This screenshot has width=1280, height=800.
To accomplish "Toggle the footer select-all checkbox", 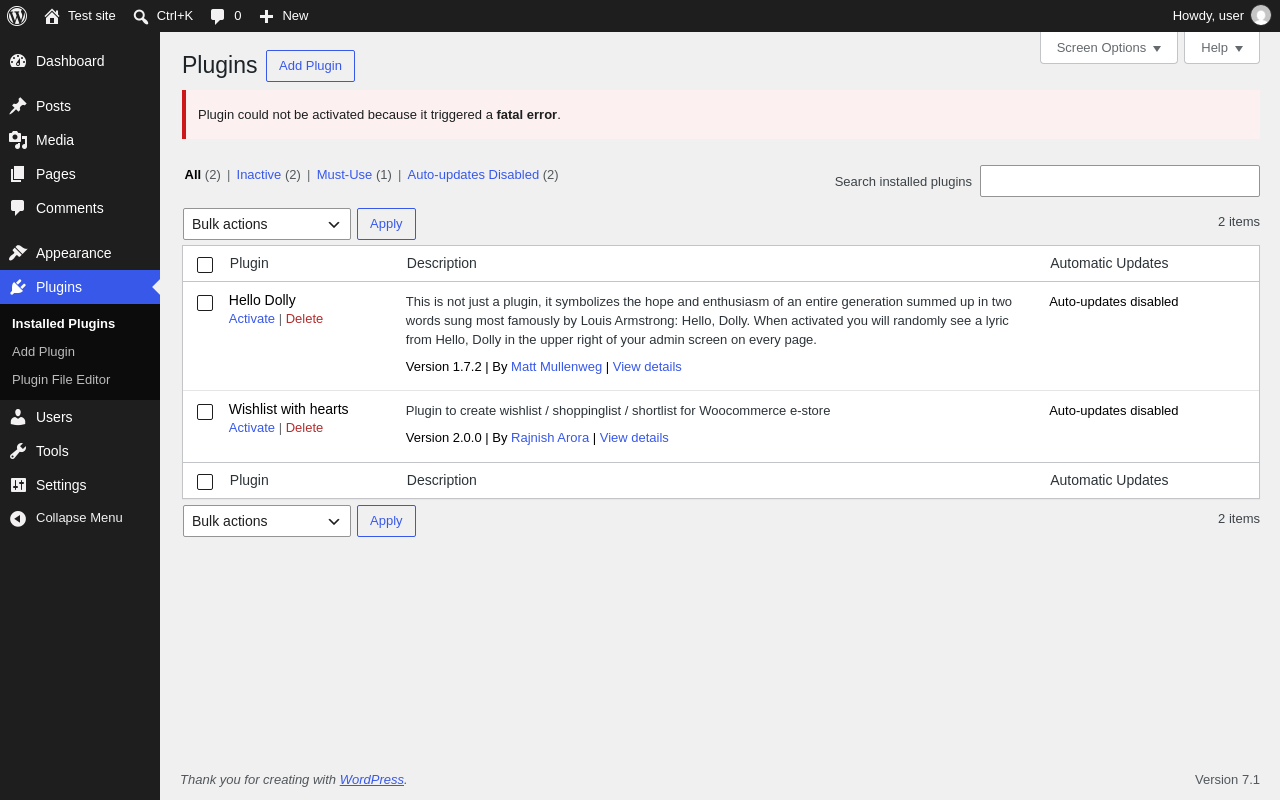I will [x=205, y=482].
